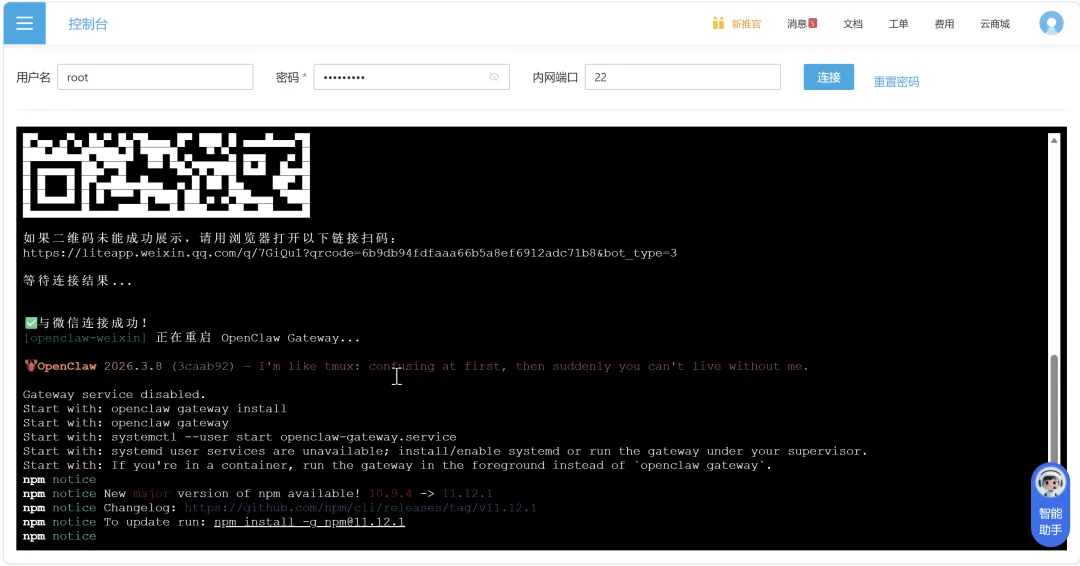Image resolution: width=1080 pixels, height=566 pixels.
Task: Click the 'systemctl --user start openclaw-gateway.service' line
Action: point(240,437)
